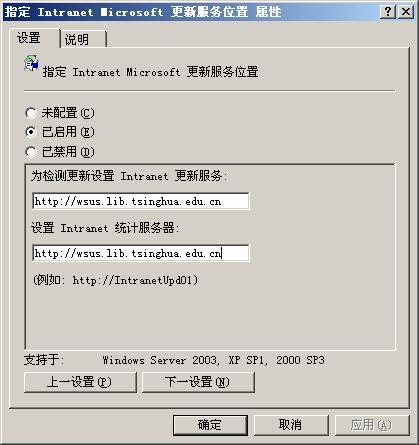Go to previous setting with 上一设置
This screenshot has height=445, width=419.
coord(80,382)
